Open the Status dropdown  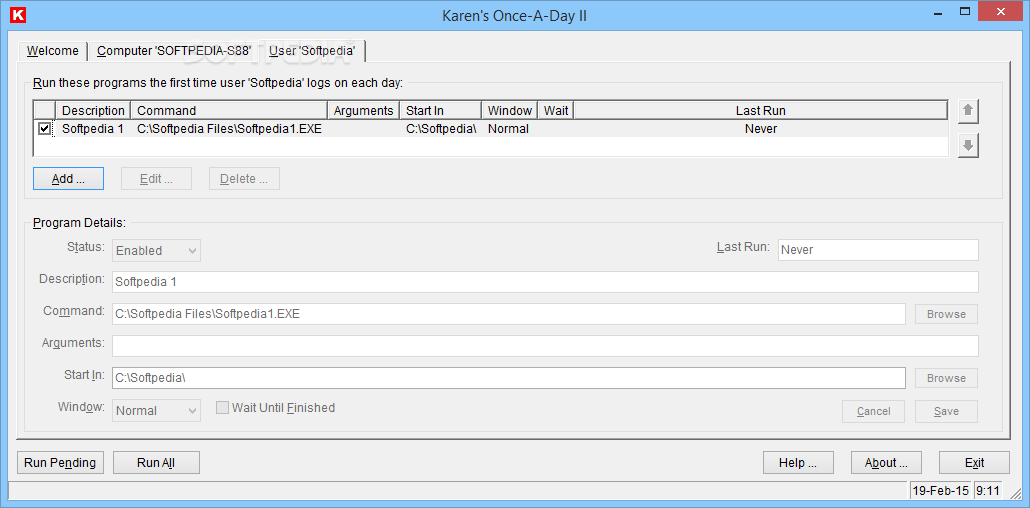pos(157,250)
